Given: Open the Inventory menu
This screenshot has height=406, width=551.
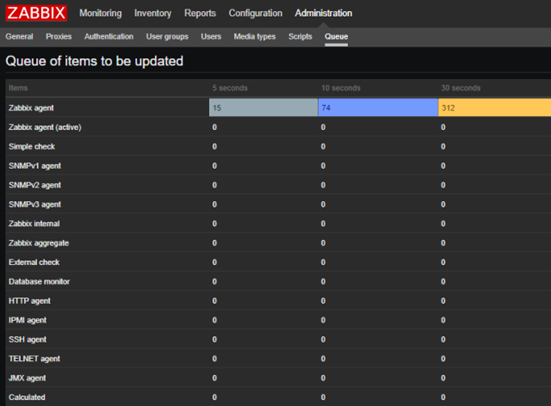Looking at the screenshot, I should (153, 13).
